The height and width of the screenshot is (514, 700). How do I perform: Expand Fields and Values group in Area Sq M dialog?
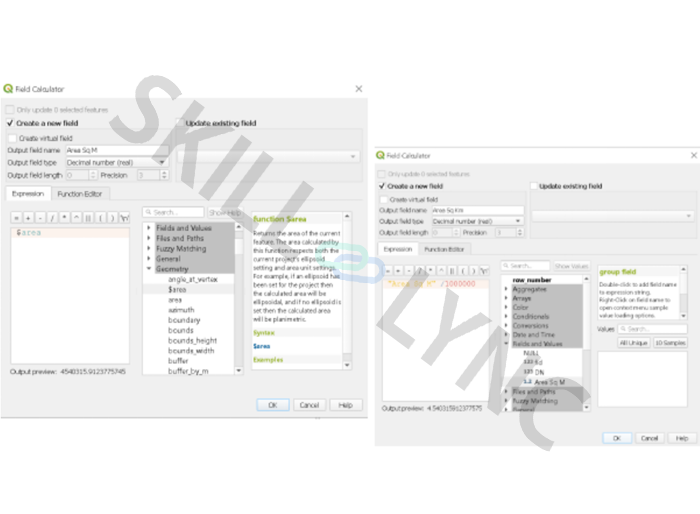(x=149, y=228)
